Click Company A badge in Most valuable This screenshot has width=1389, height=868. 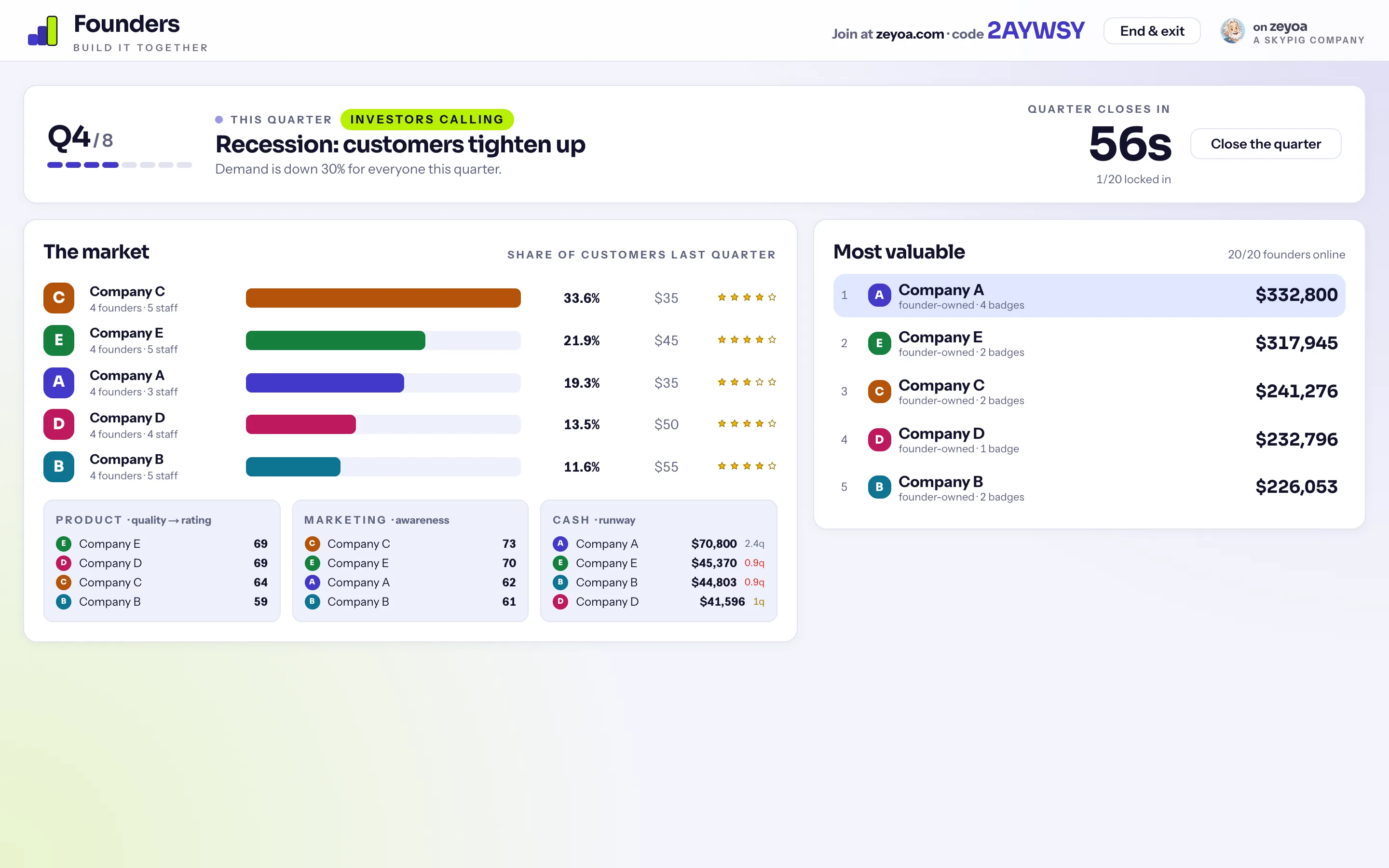pos(879,295)
